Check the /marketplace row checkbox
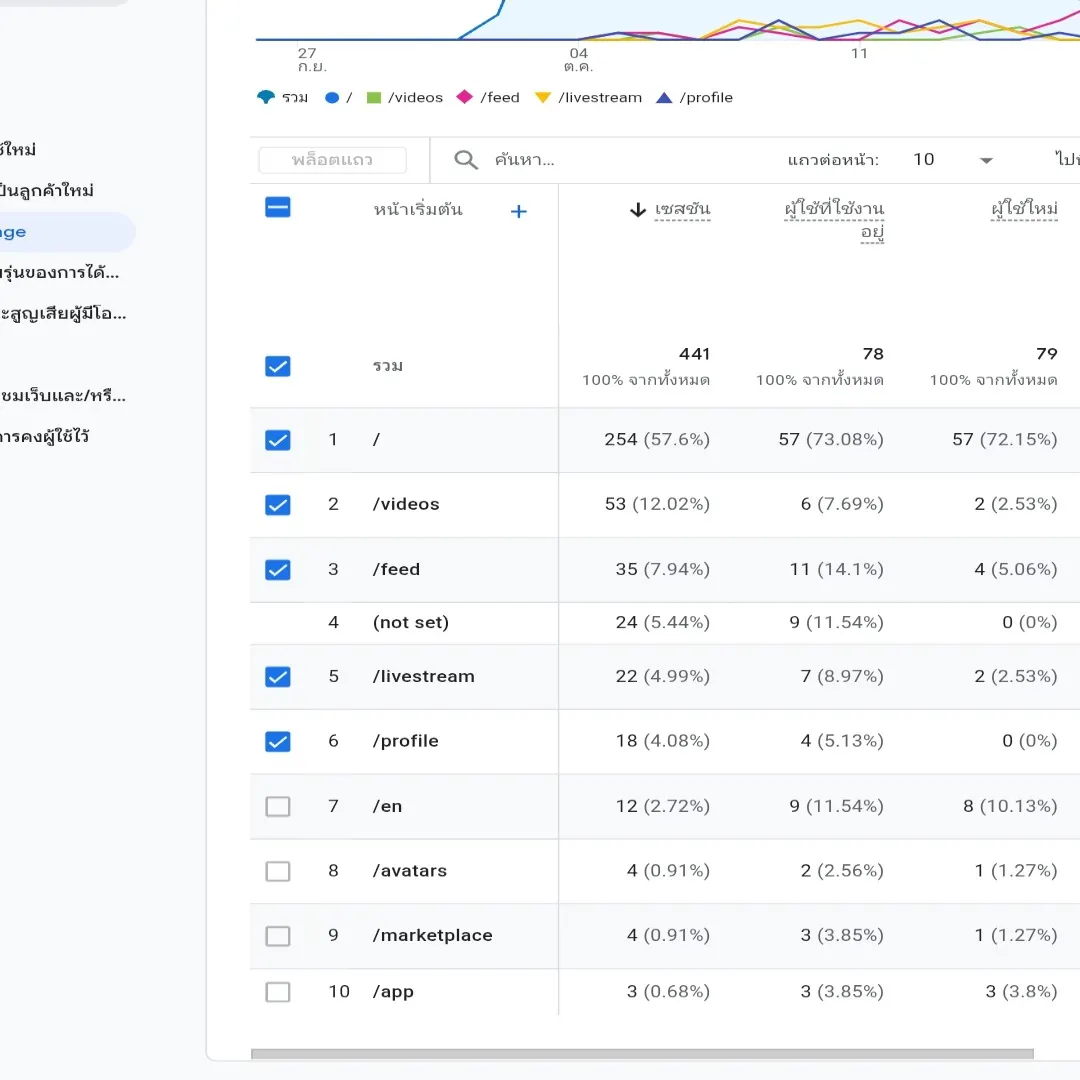 278,936
